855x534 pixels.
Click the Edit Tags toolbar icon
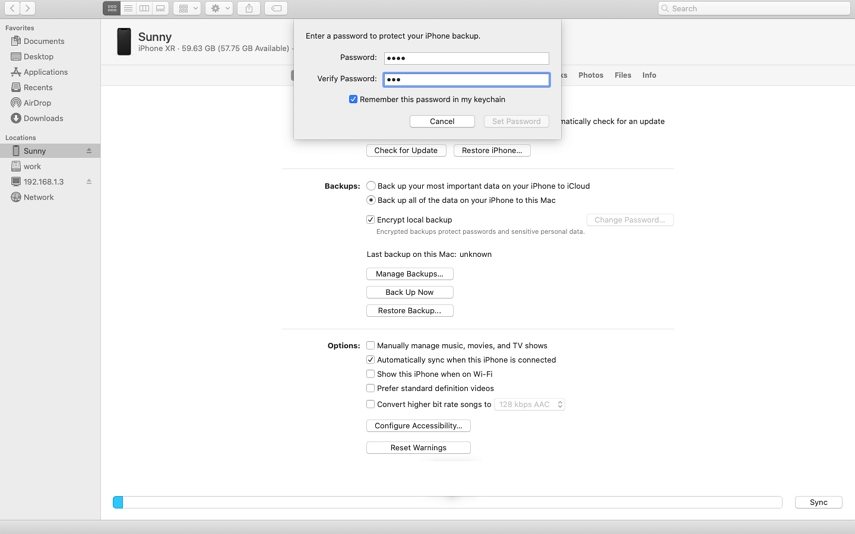click(276, 8)
